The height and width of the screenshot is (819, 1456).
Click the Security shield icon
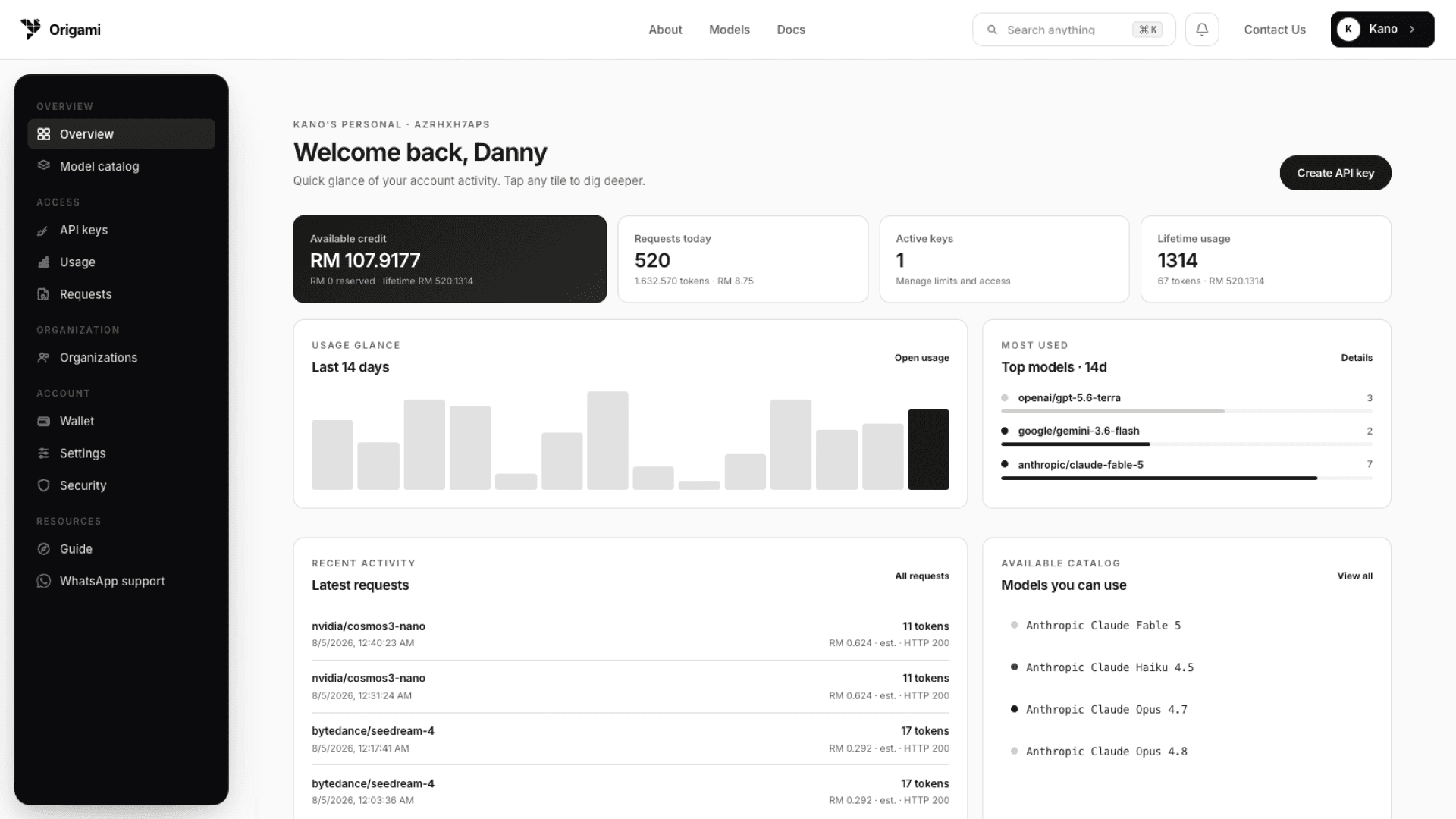[44, 485]
